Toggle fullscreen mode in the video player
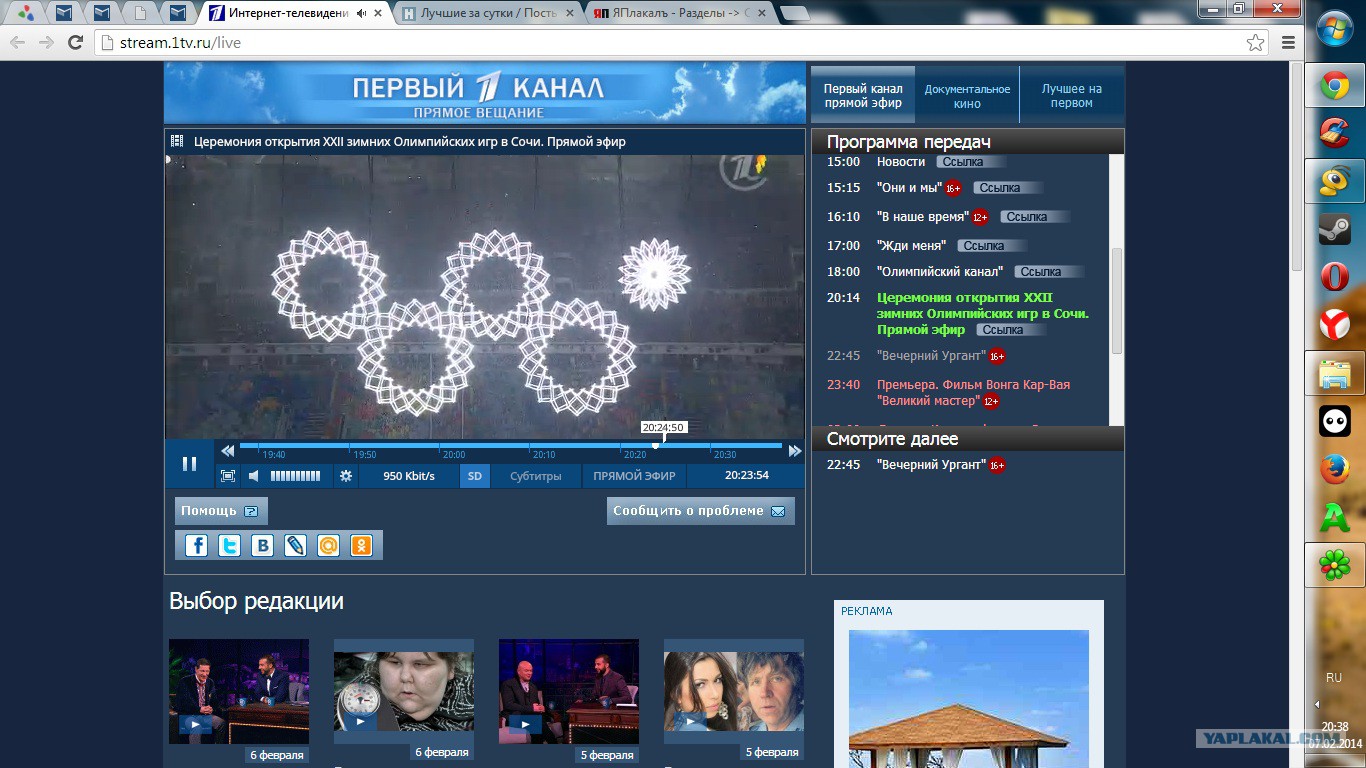 tap(228, 476)
